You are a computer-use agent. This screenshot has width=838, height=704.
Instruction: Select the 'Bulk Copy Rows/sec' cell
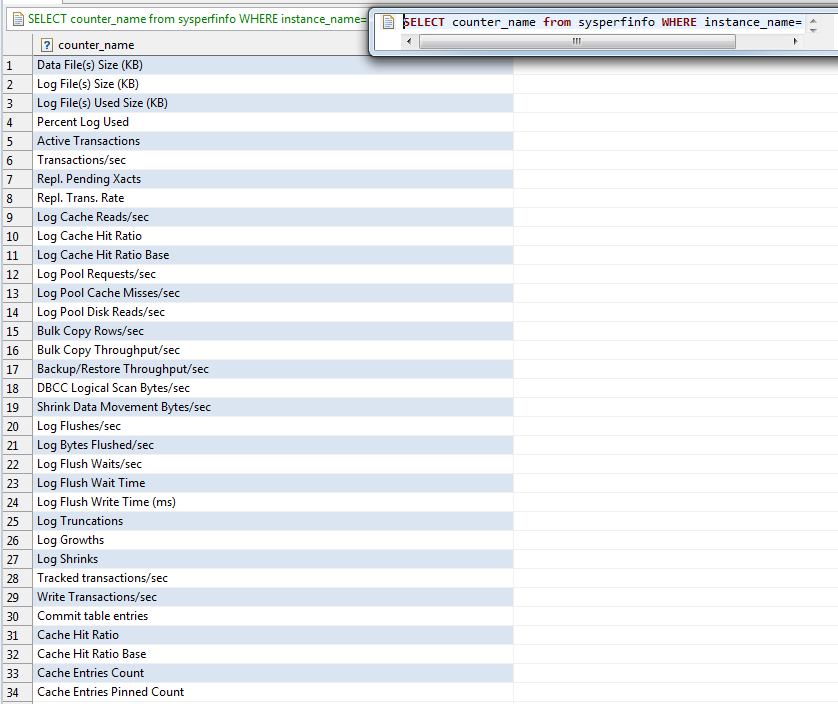tap(273, 331)
